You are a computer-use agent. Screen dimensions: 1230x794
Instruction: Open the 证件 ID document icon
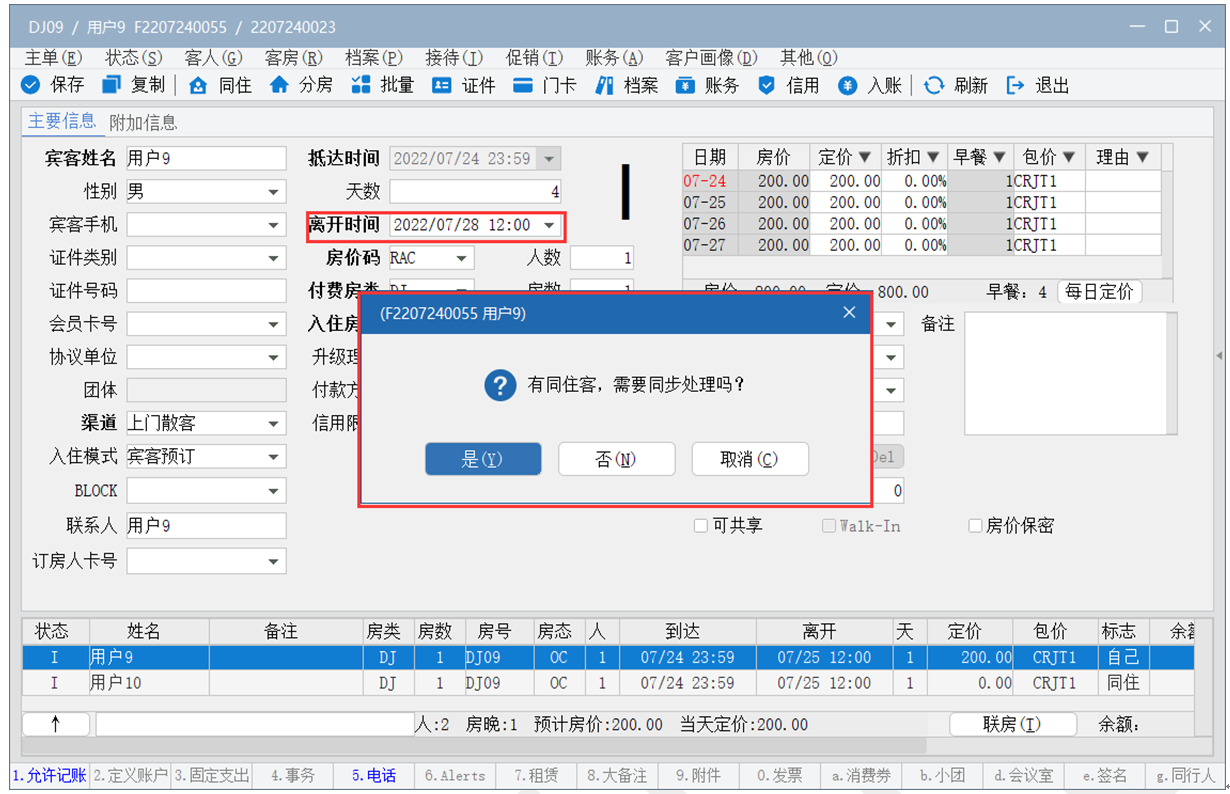click(442, 85)
